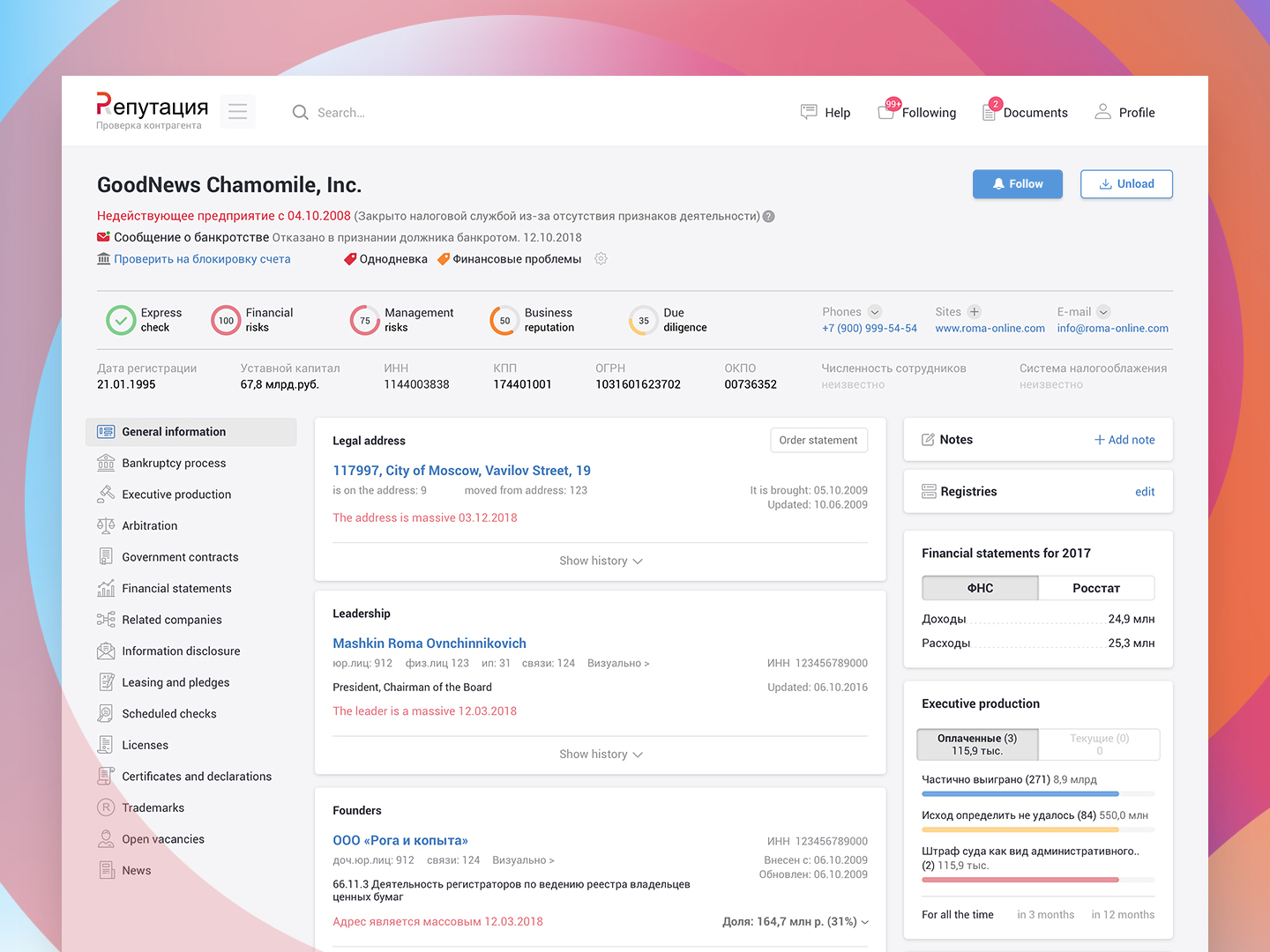Screen dimensions: 1270x952
Task: Open the Profile user icon
Action: pyautogui.click(x=1102, y=112)
